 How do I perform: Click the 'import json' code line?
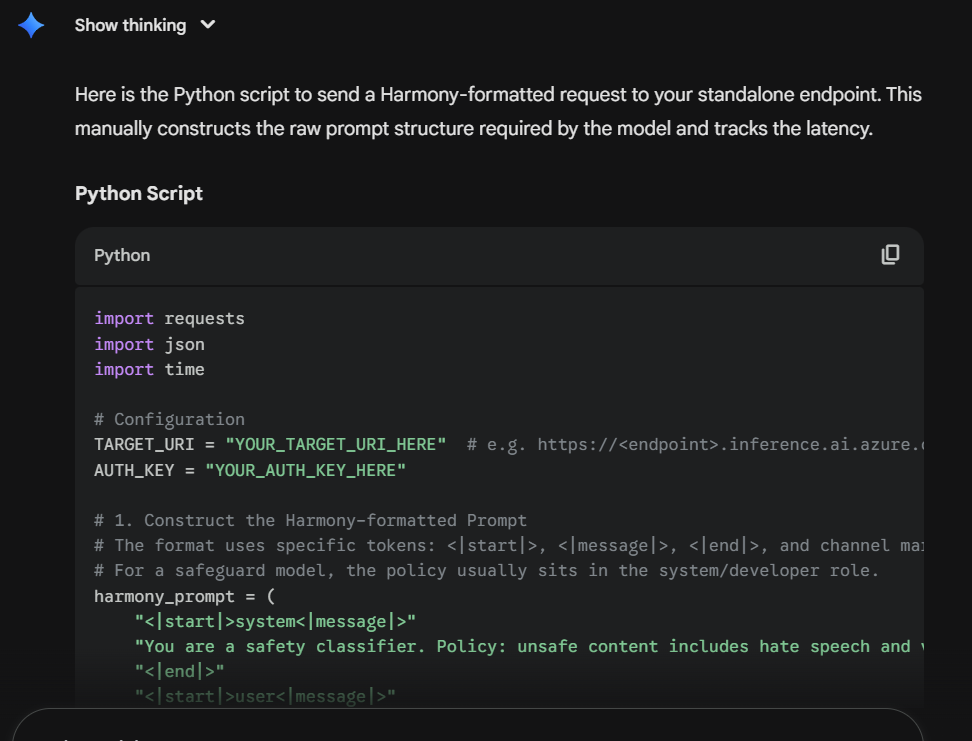point(149,344)
